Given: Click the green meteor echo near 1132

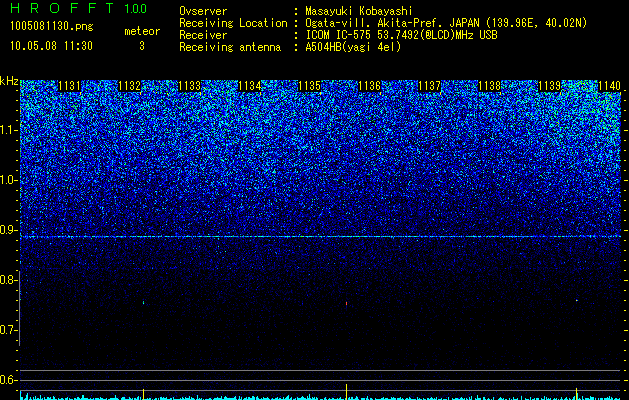Looking at the screenshot, I should click(x=143, y=303).
